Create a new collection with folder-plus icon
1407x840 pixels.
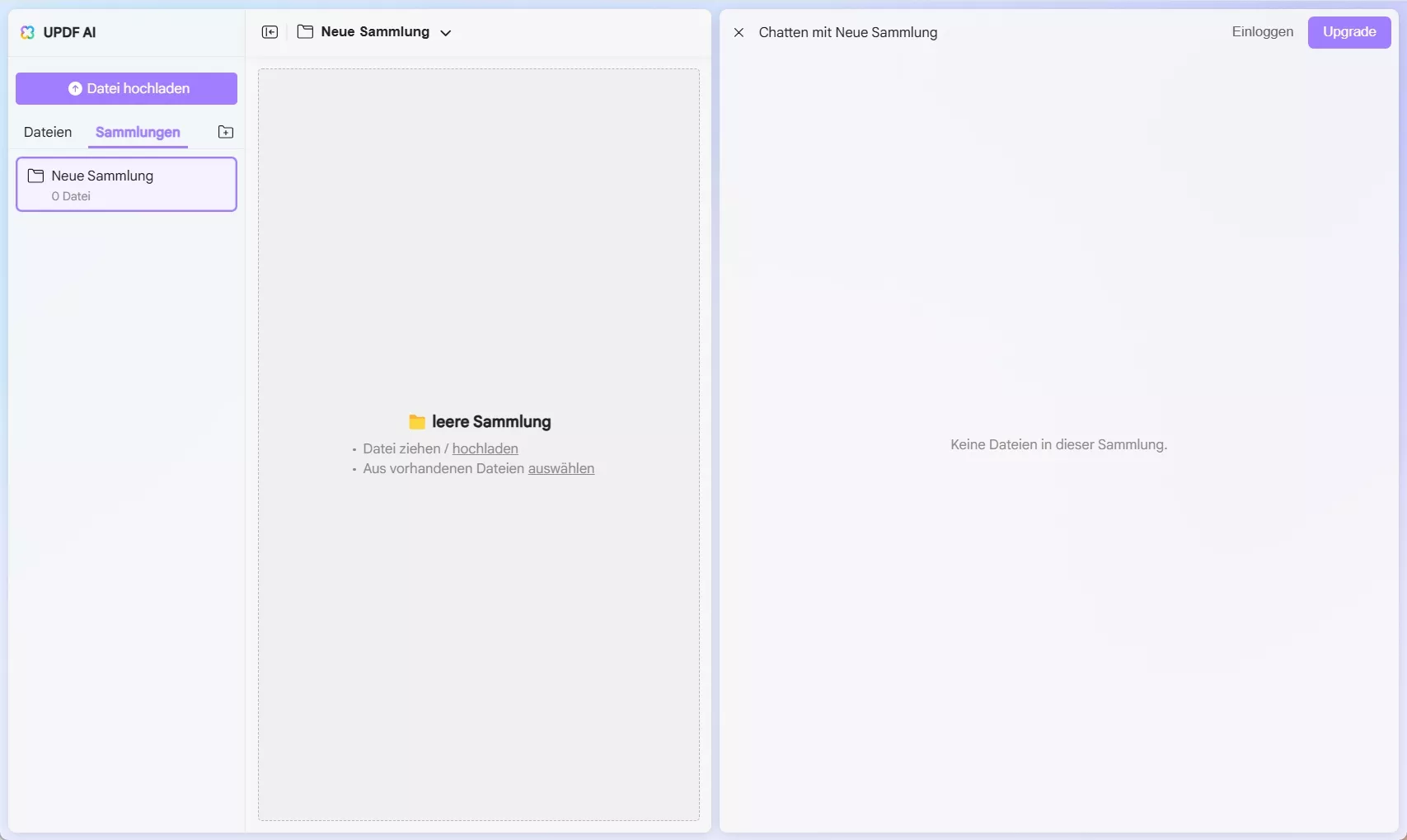[x=226, y=132]
